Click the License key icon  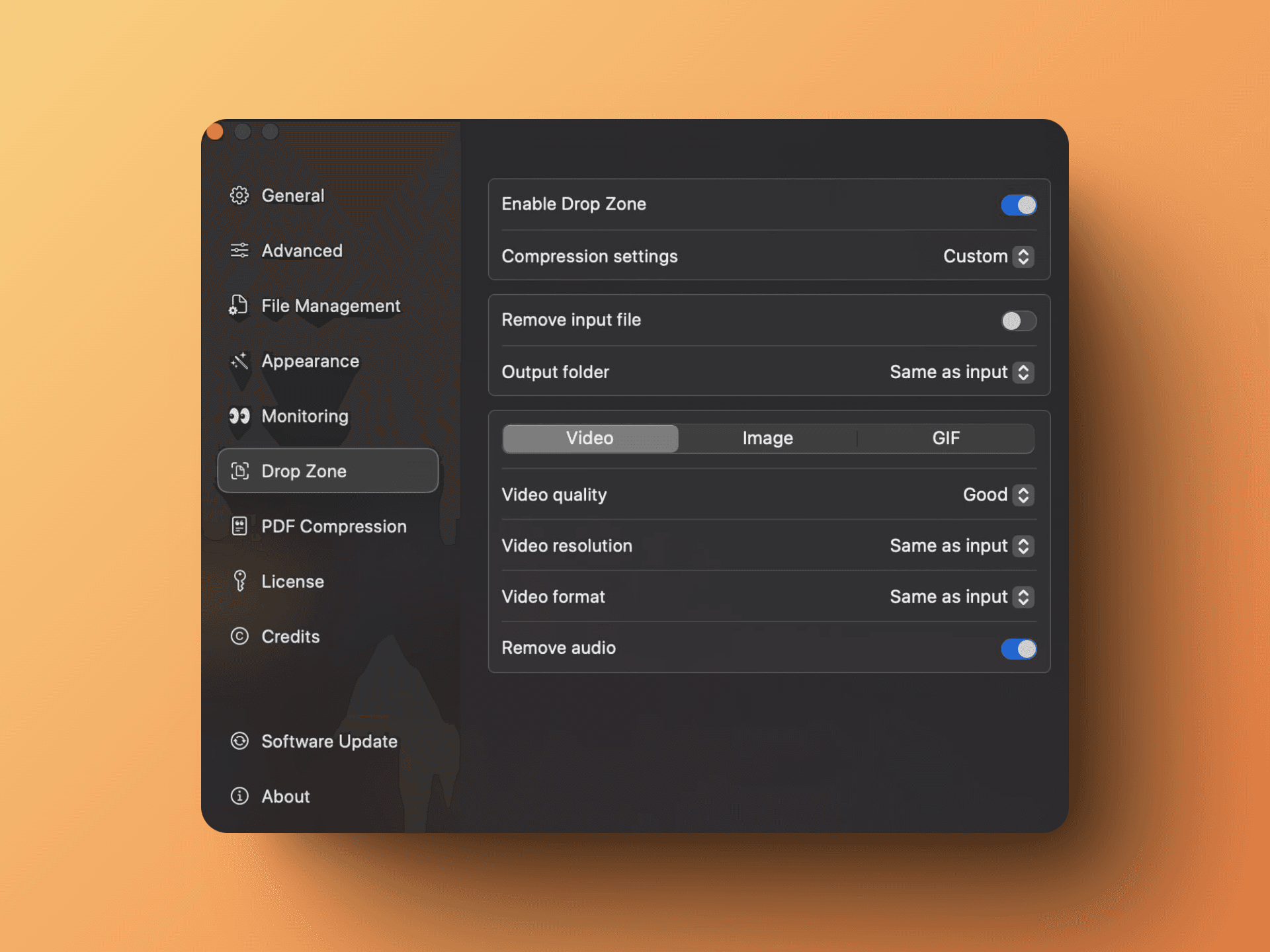click(239, 581)
